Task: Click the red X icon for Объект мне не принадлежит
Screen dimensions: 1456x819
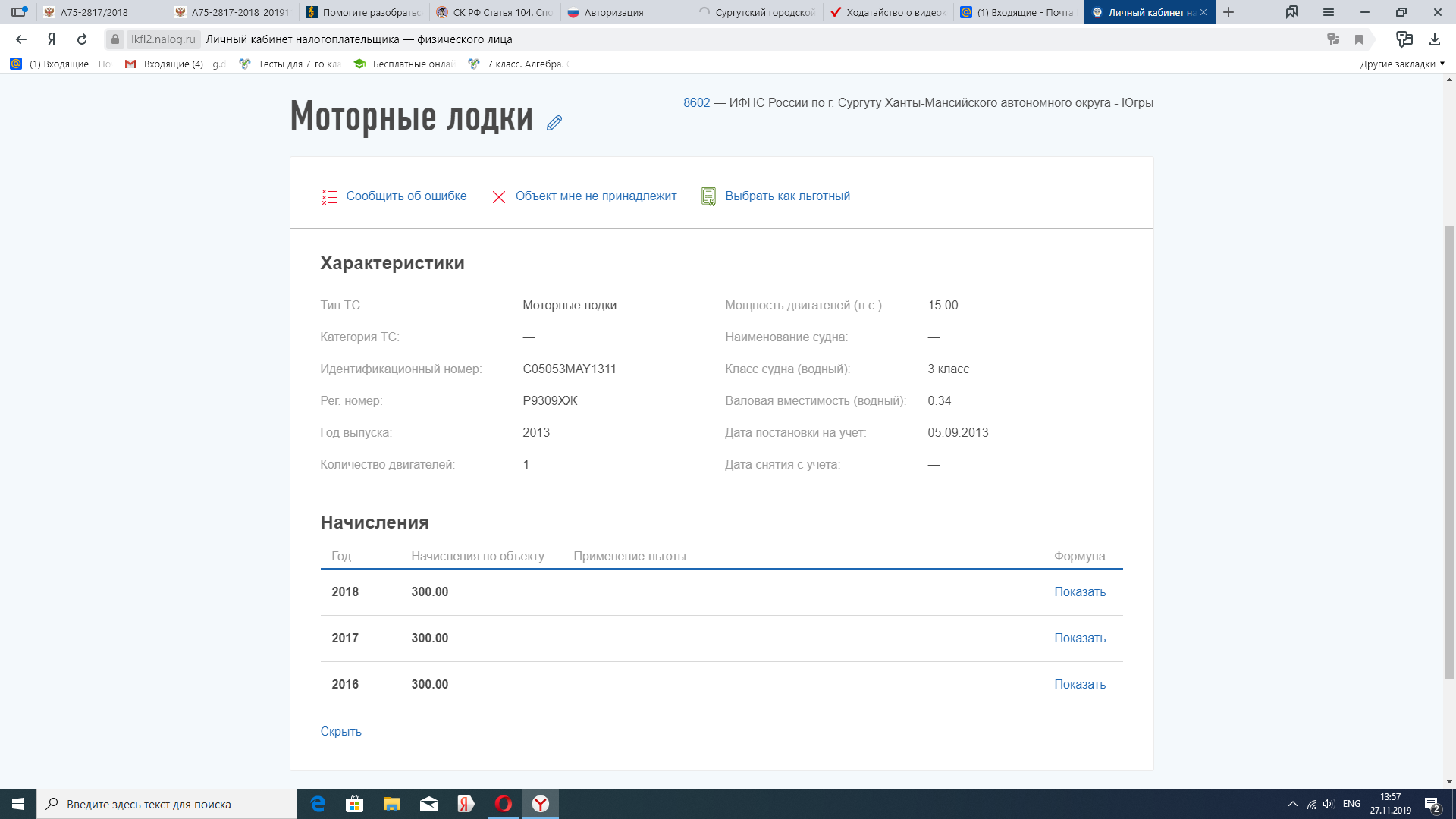Action: [498, 197]
